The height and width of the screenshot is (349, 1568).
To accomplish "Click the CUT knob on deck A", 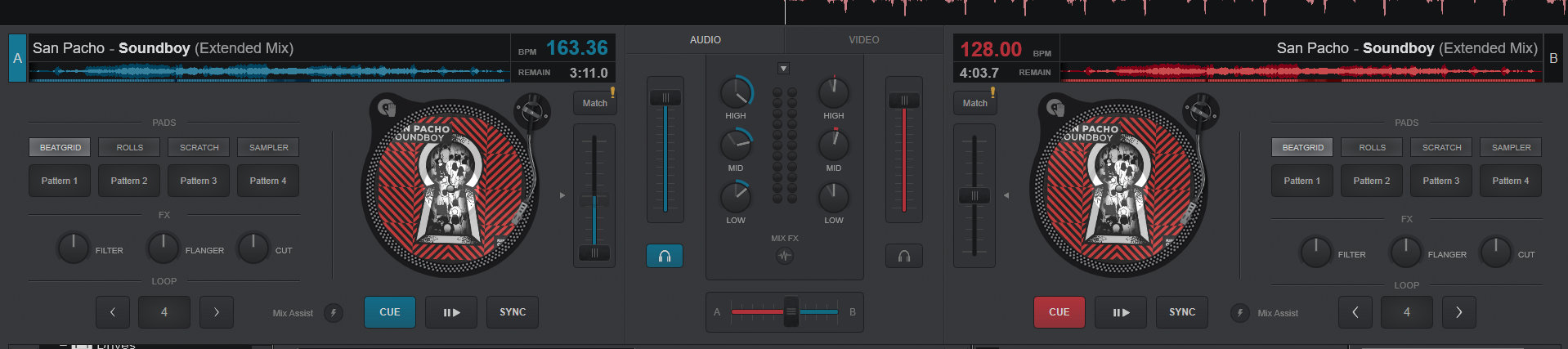I will [x=253, y=248].
